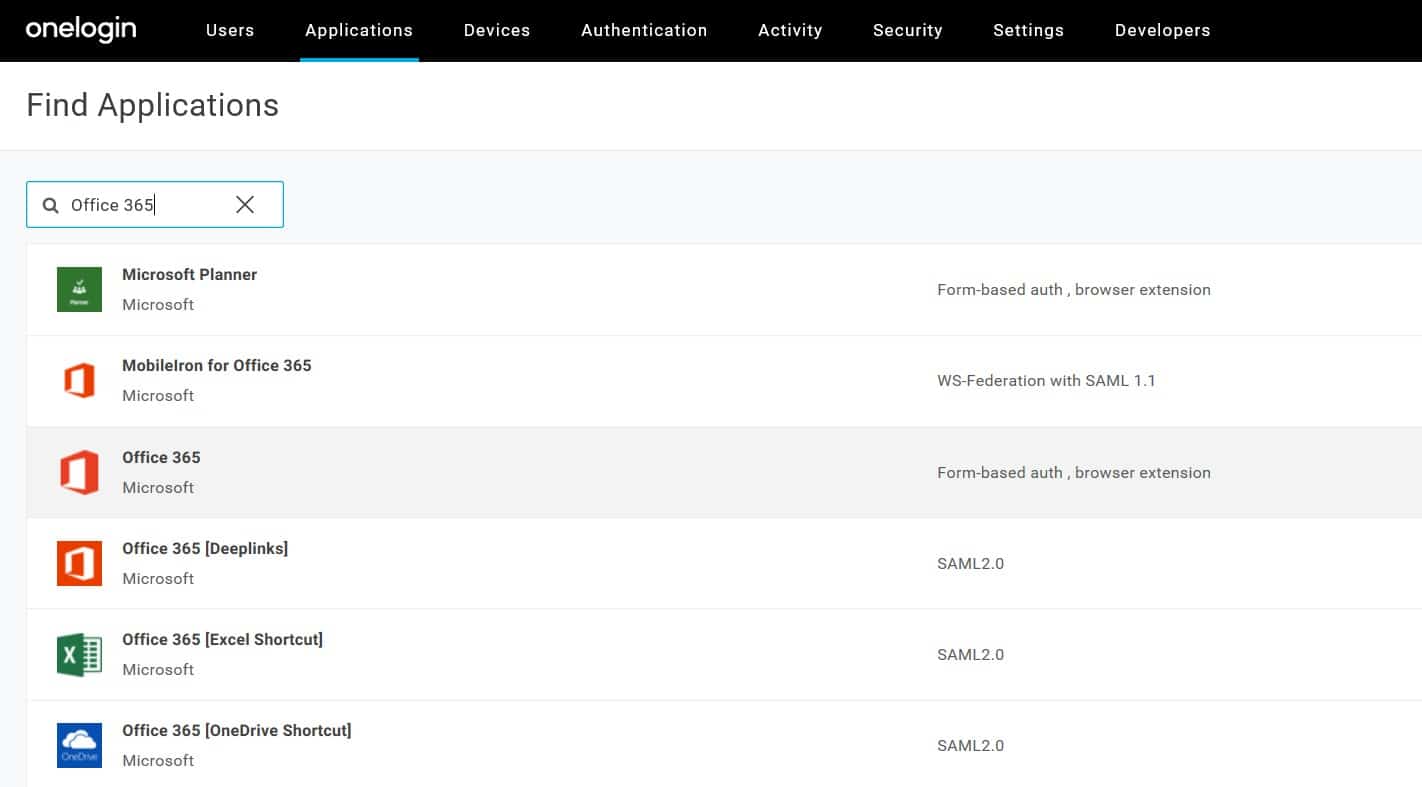
Task: Open the Authentication menu
Action: (x=644, y=30)
